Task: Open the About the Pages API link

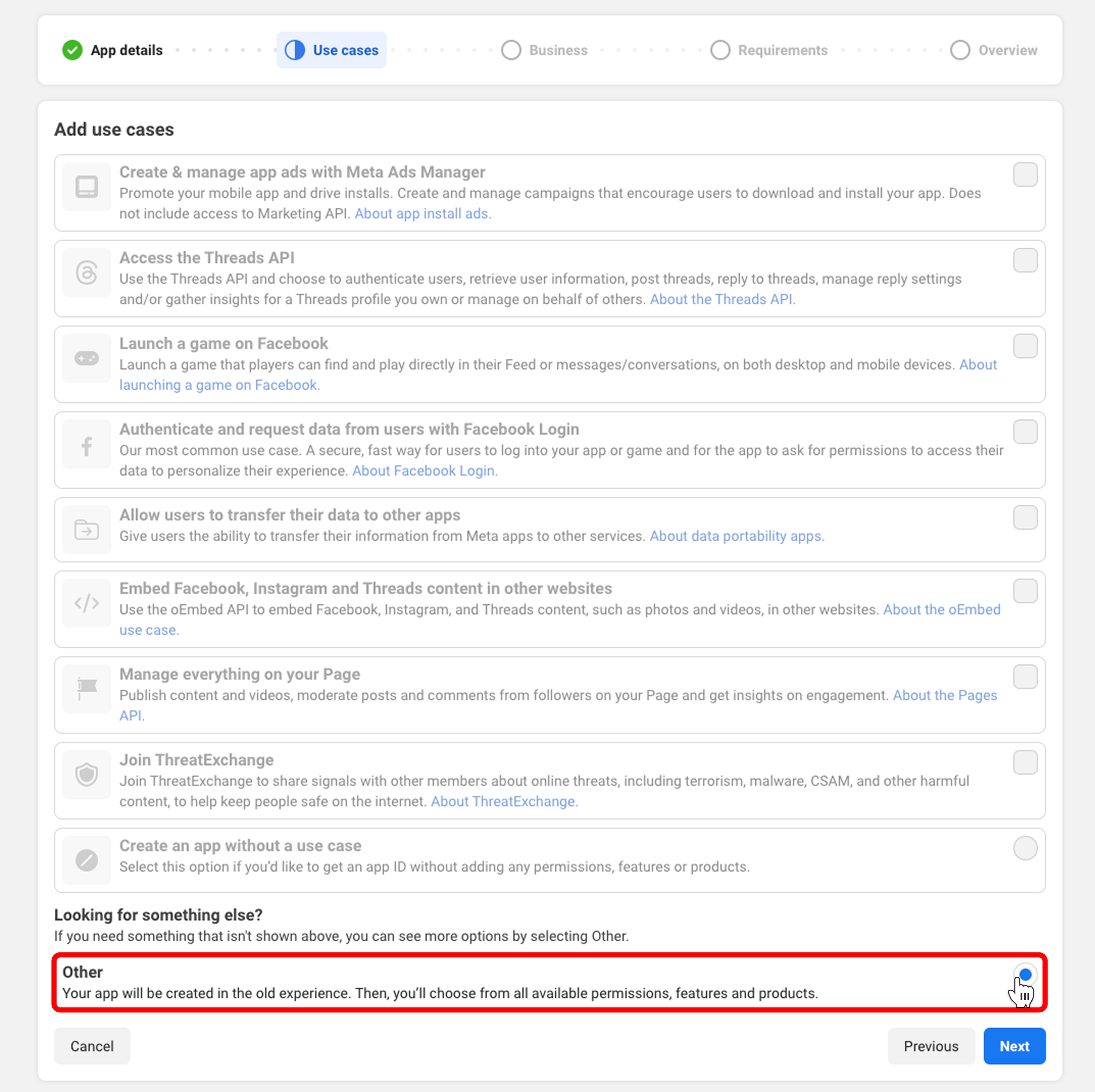Action: tap(945, 695)
